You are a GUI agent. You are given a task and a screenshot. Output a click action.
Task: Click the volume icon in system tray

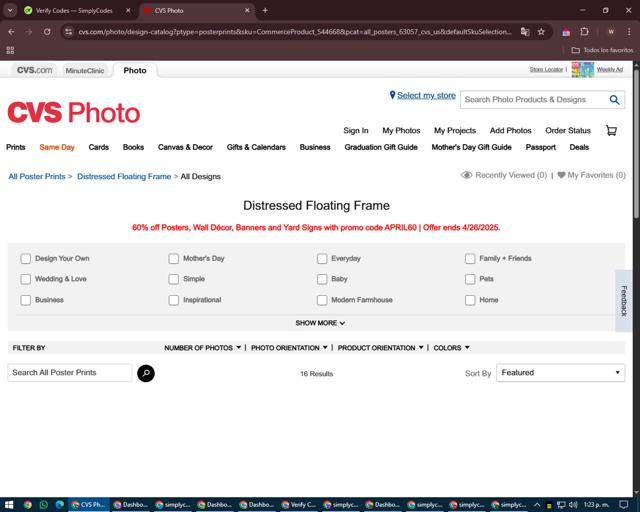573,505
